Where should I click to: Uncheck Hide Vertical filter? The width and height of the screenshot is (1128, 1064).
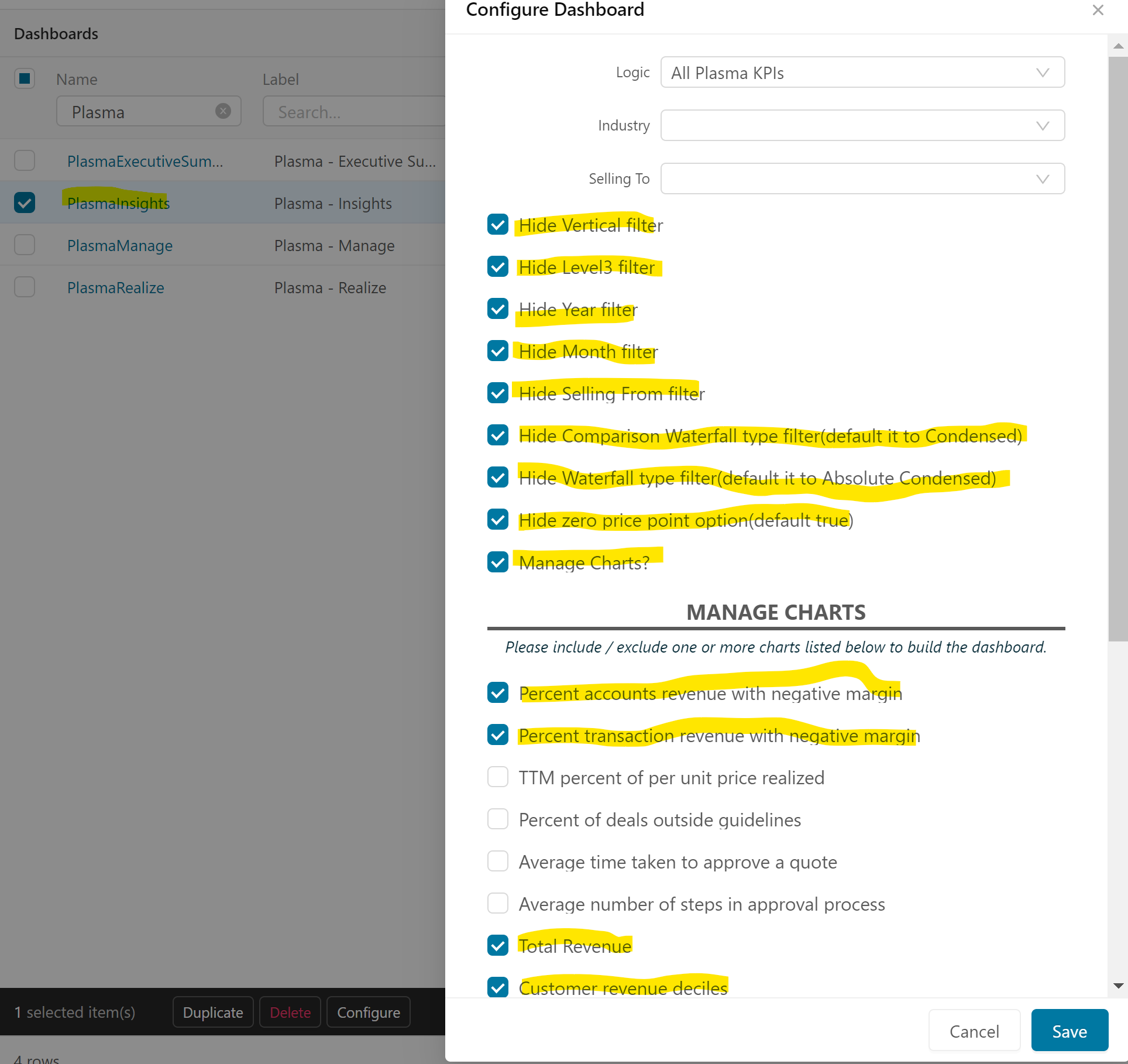(498, 225)
